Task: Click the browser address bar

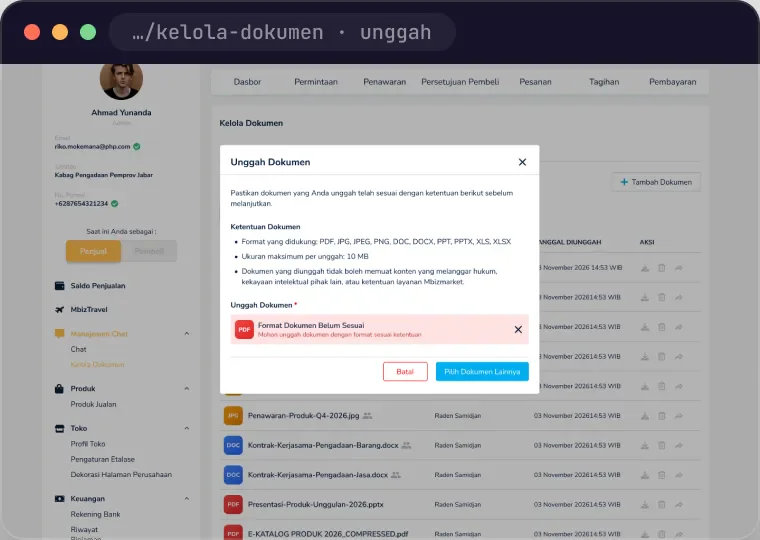Action: click(x=283, y=32)
